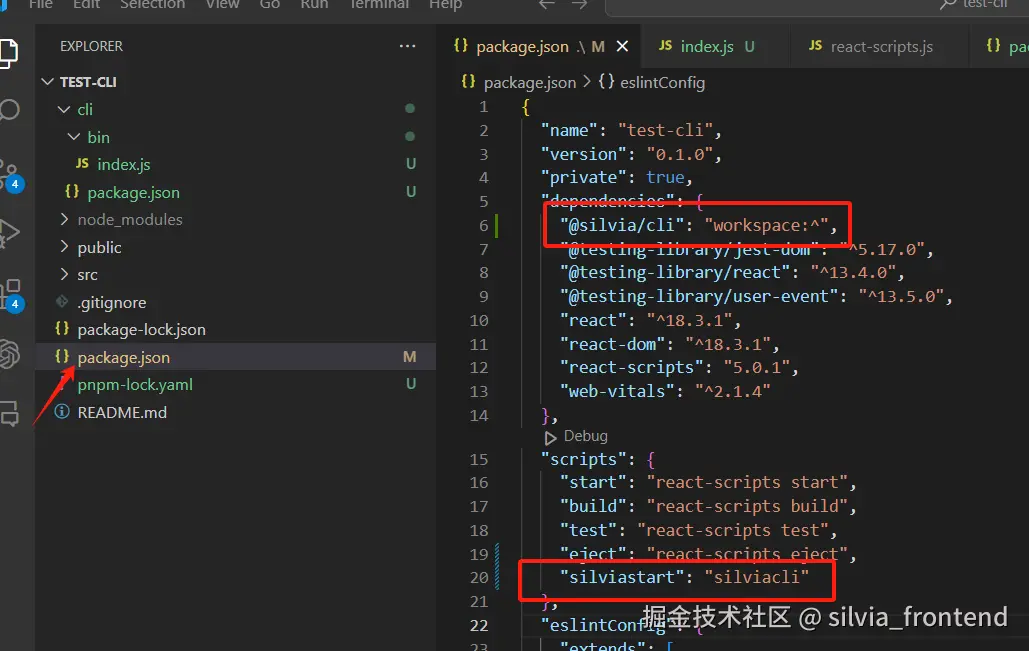Click line number 22 in the gutter
Screen dimensions: 1029x651
pyautogui.click(x=479, y=626)
